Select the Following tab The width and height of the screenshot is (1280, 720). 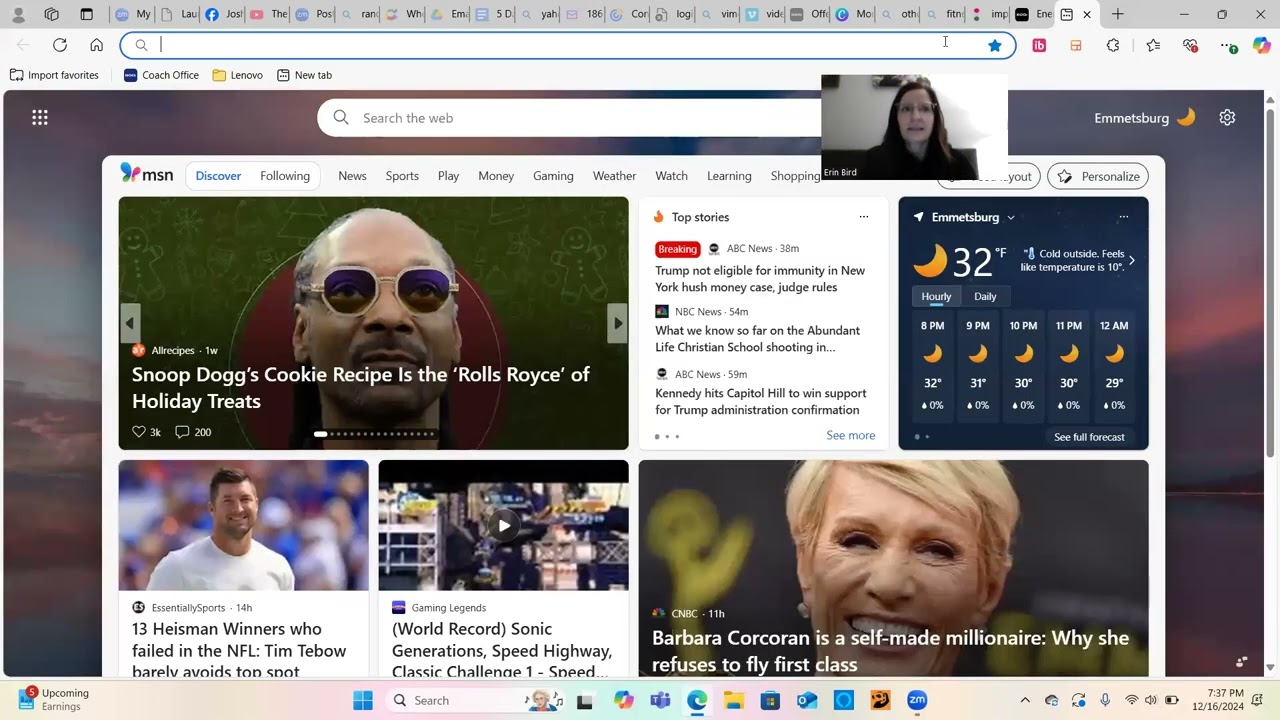[x=285, y=176]
